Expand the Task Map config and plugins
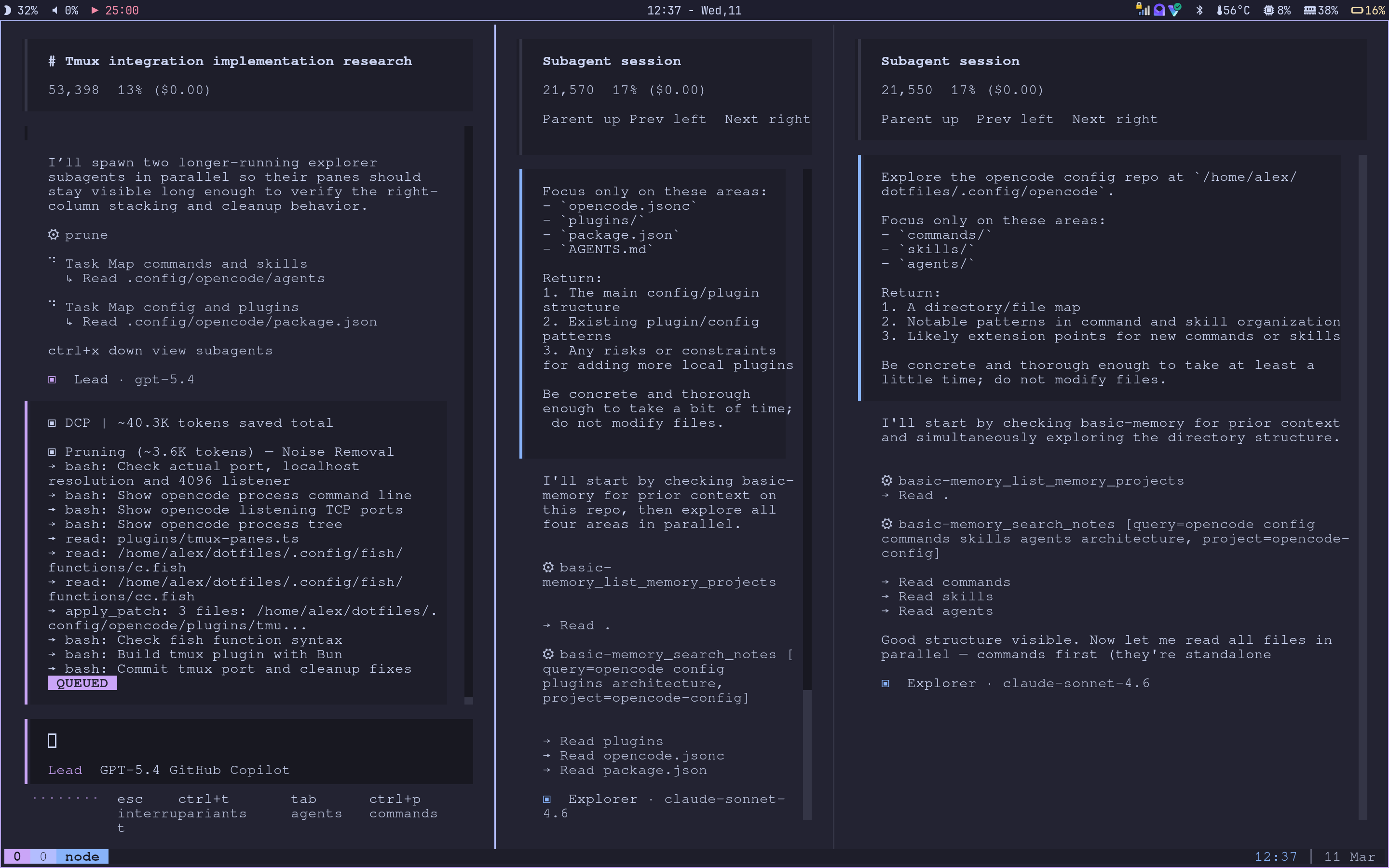The image size is (1389, 868). (181, 307)
